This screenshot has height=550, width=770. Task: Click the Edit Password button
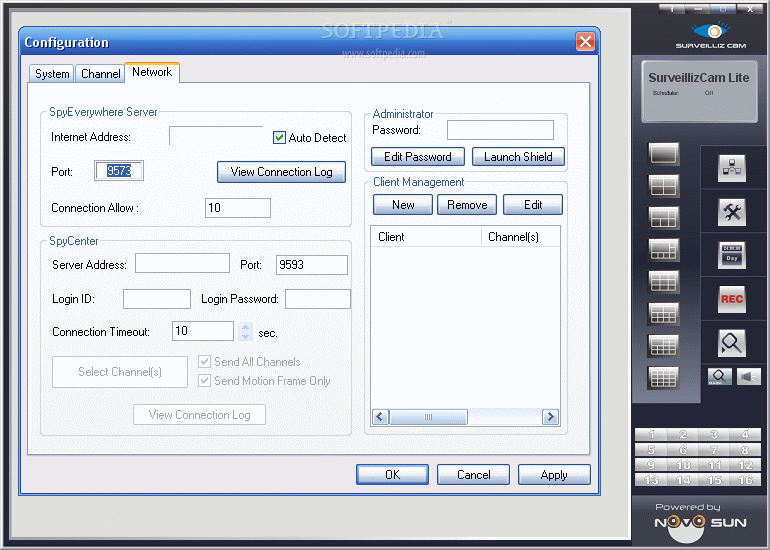click(x=418, y=157)
